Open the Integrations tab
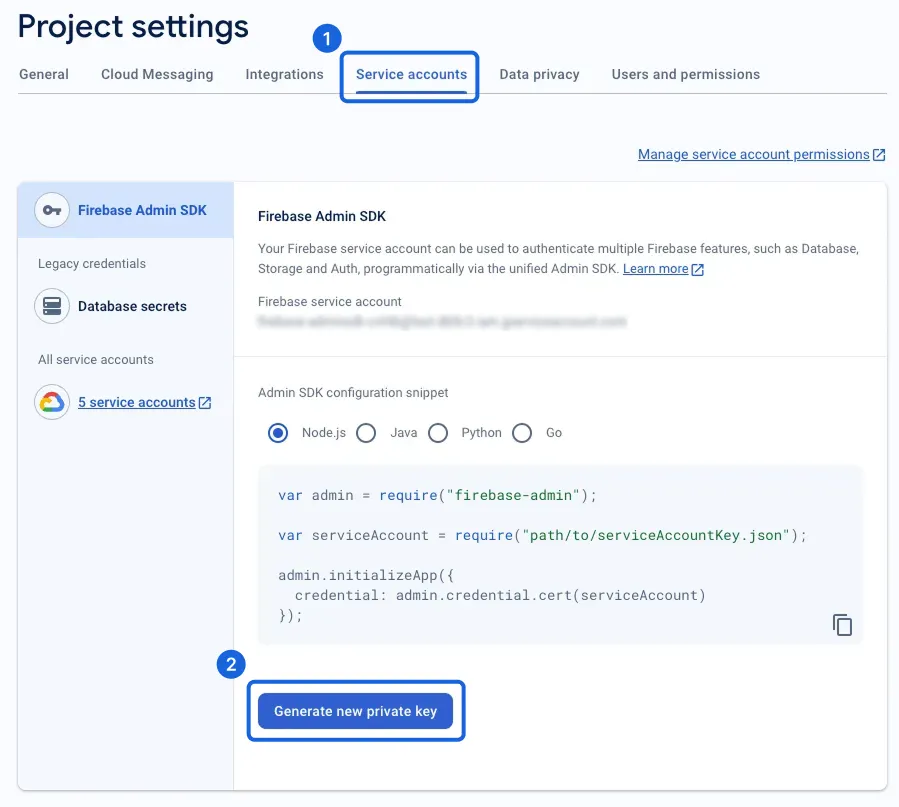899x807 pixels. pos(284,75)
